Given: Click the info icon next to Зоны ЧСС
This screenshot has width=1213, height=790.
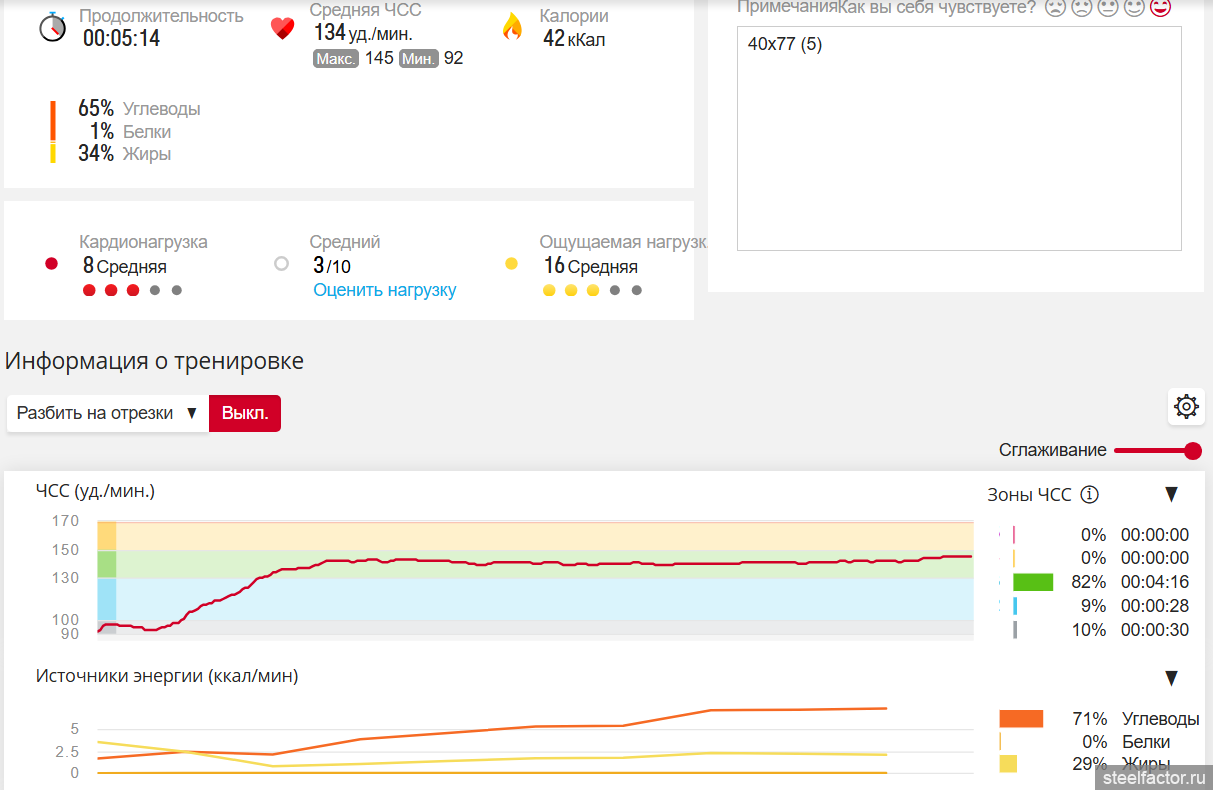Looking at the screenshot, I should pos(1090,494).
